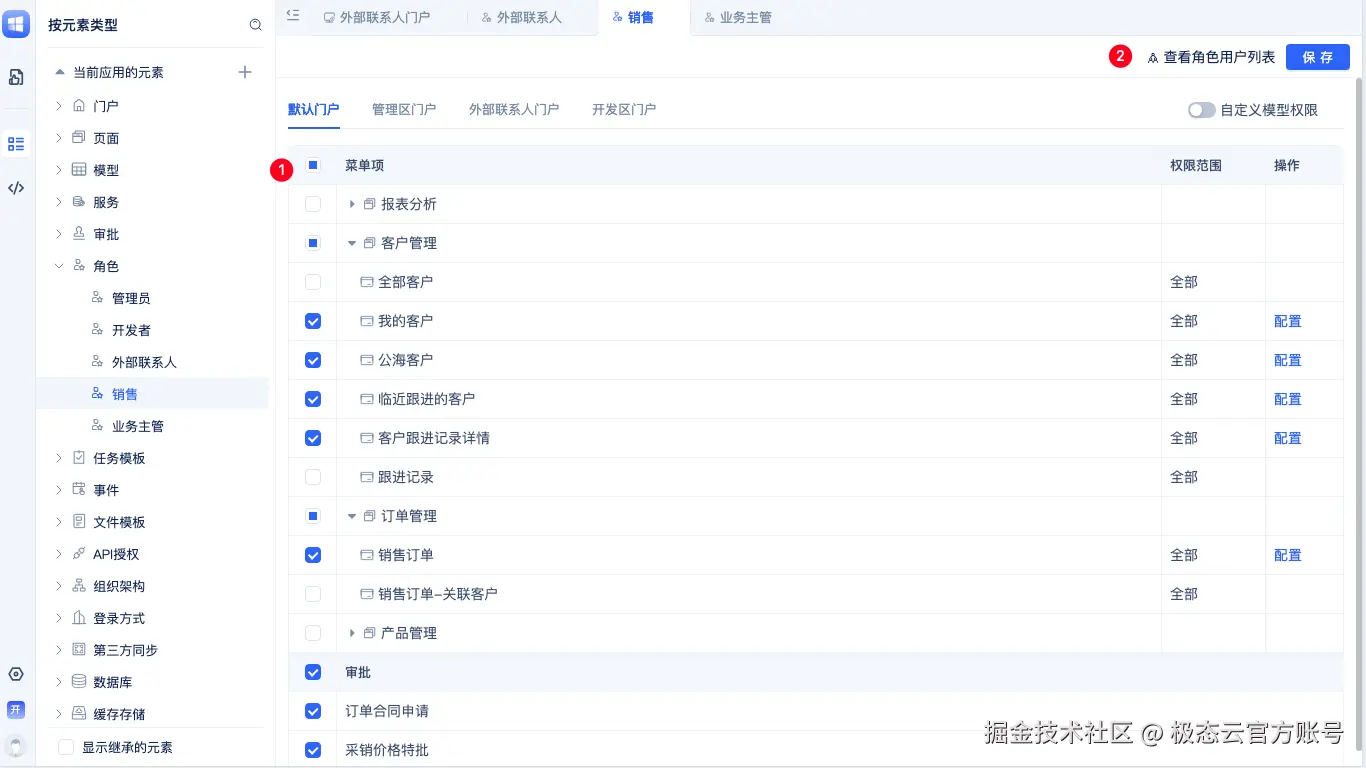
Task: Expand the 报表分析 menu group triangle
Action: pos(352,204)
